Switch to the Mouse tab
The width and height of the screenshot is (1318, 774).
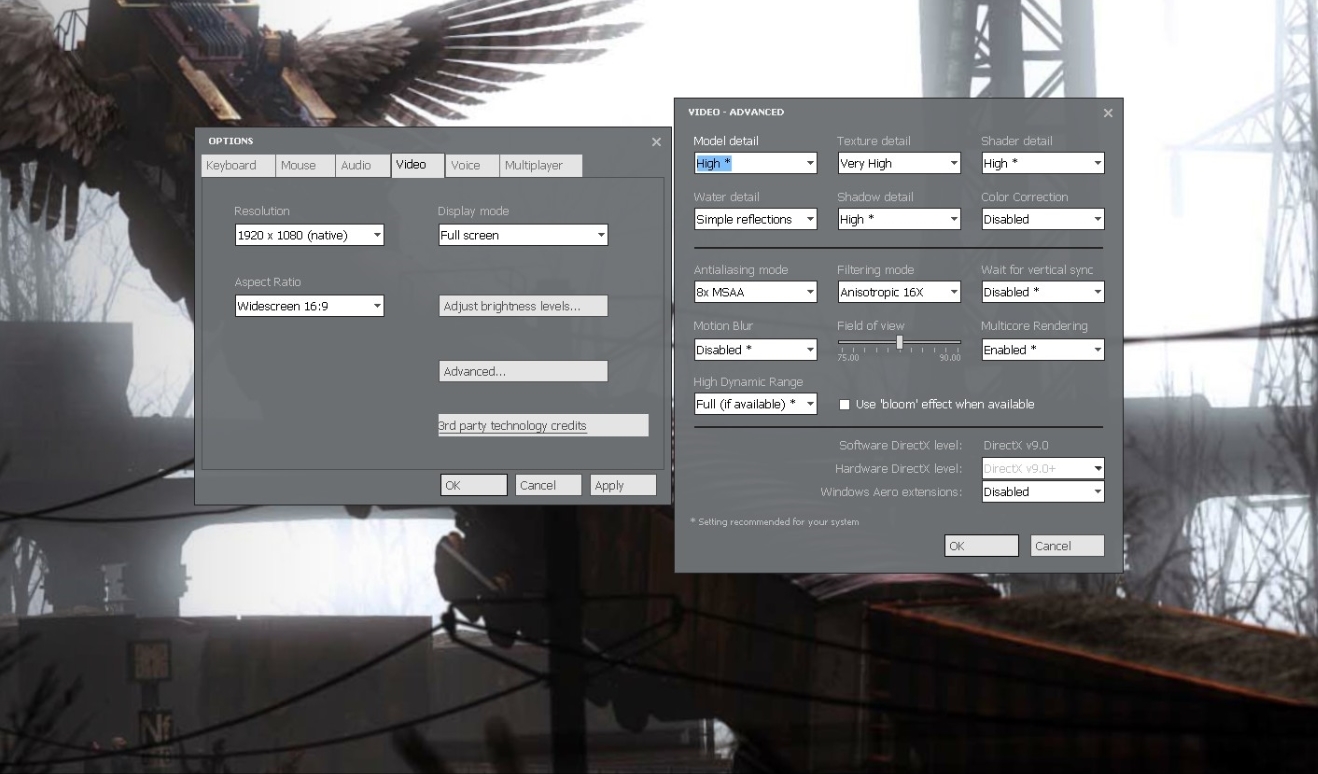(305, 166)
